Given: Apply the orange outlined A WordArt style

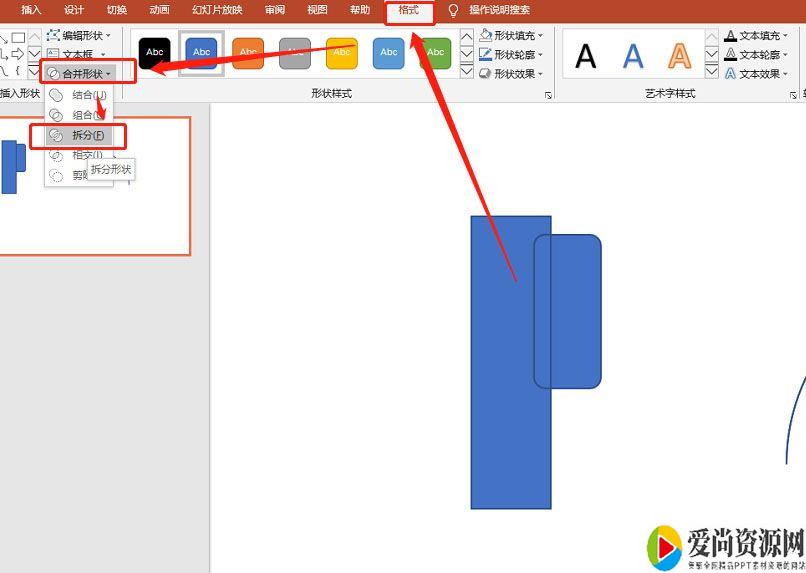Looking at the screenshot, I should pyautogui.click(x=680, y=55).
